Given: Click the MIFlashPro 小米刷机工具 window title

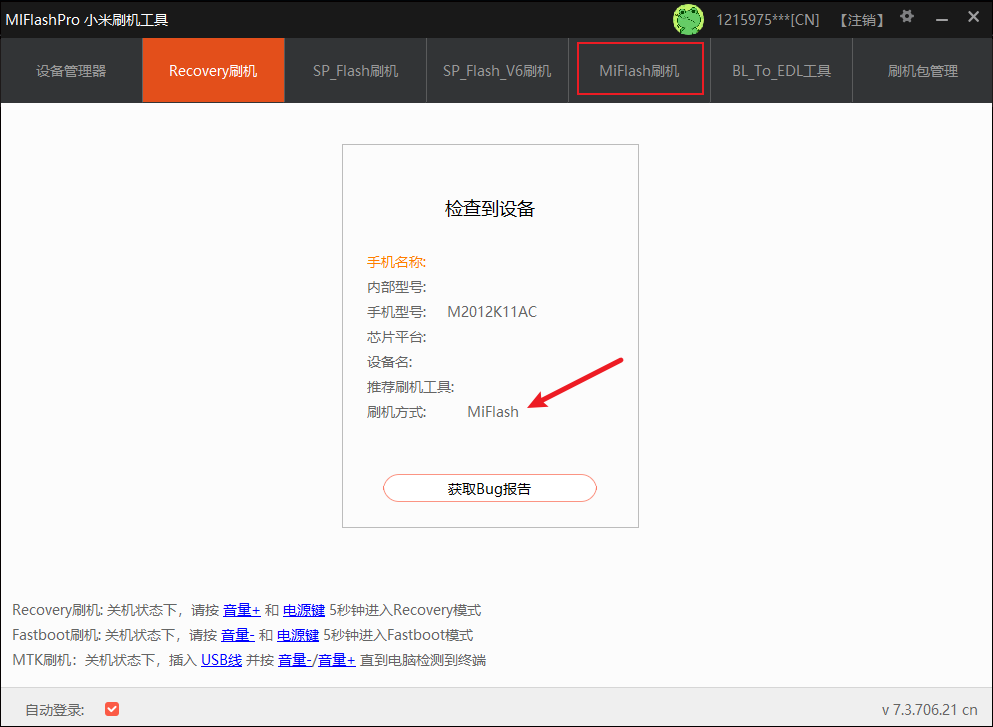Looking at the screenshot, I should [x=87, y=20].
